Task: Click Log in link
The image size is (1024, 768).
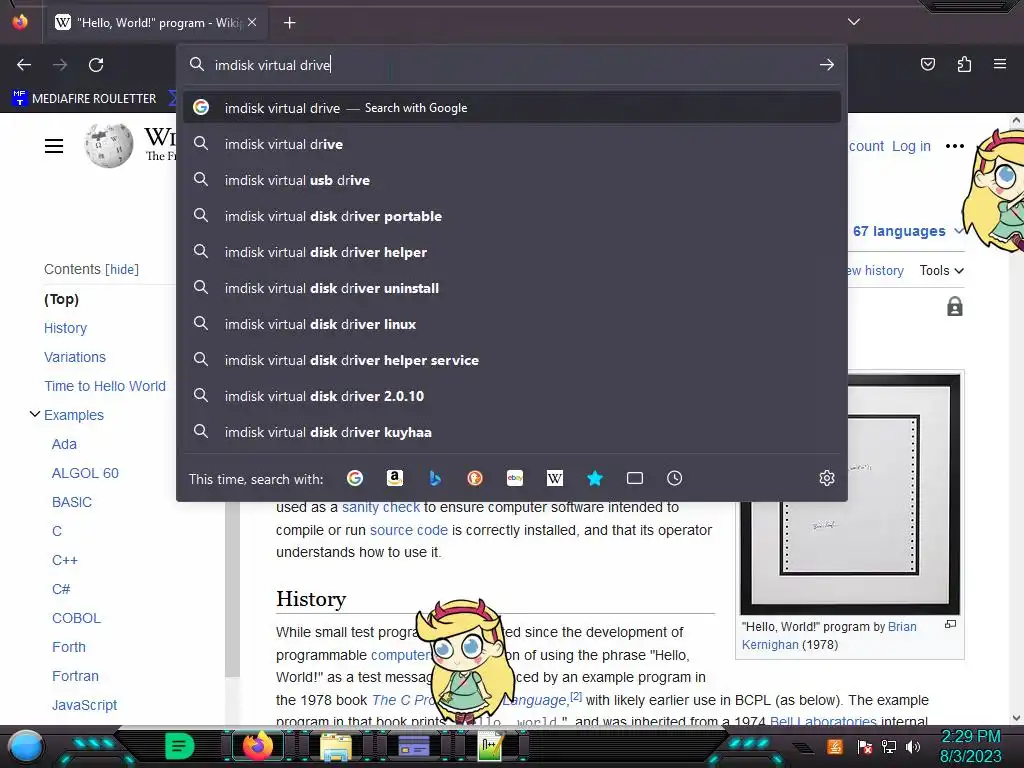Action: pyautogui.click(x=911, y=146)
